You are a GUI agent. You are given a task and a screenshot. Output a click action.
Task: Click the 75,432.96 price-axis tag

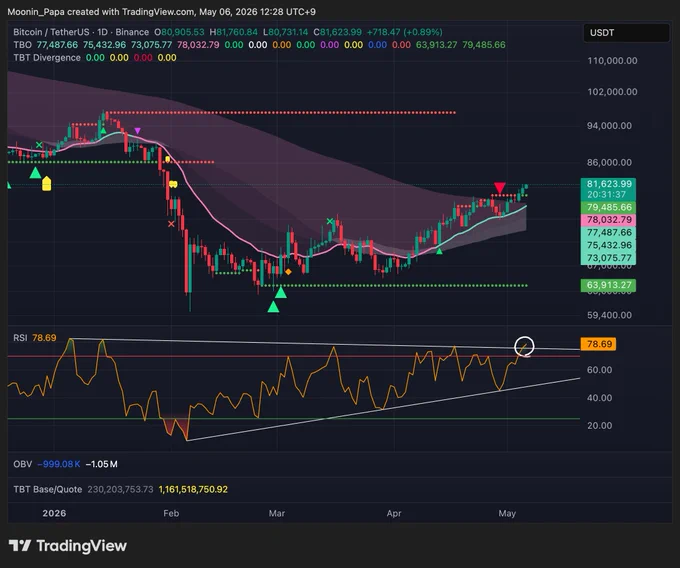point(608,245)
